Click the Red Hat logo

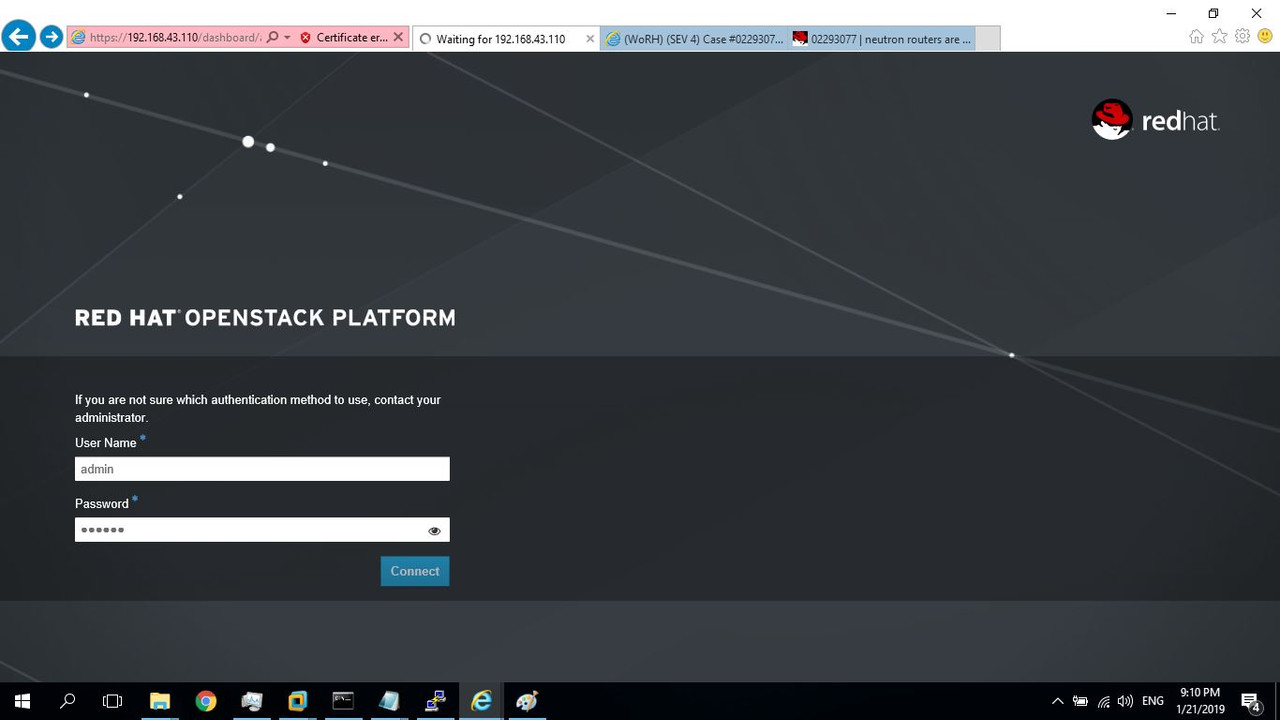pyautogui.click(x=1156, y=120)
